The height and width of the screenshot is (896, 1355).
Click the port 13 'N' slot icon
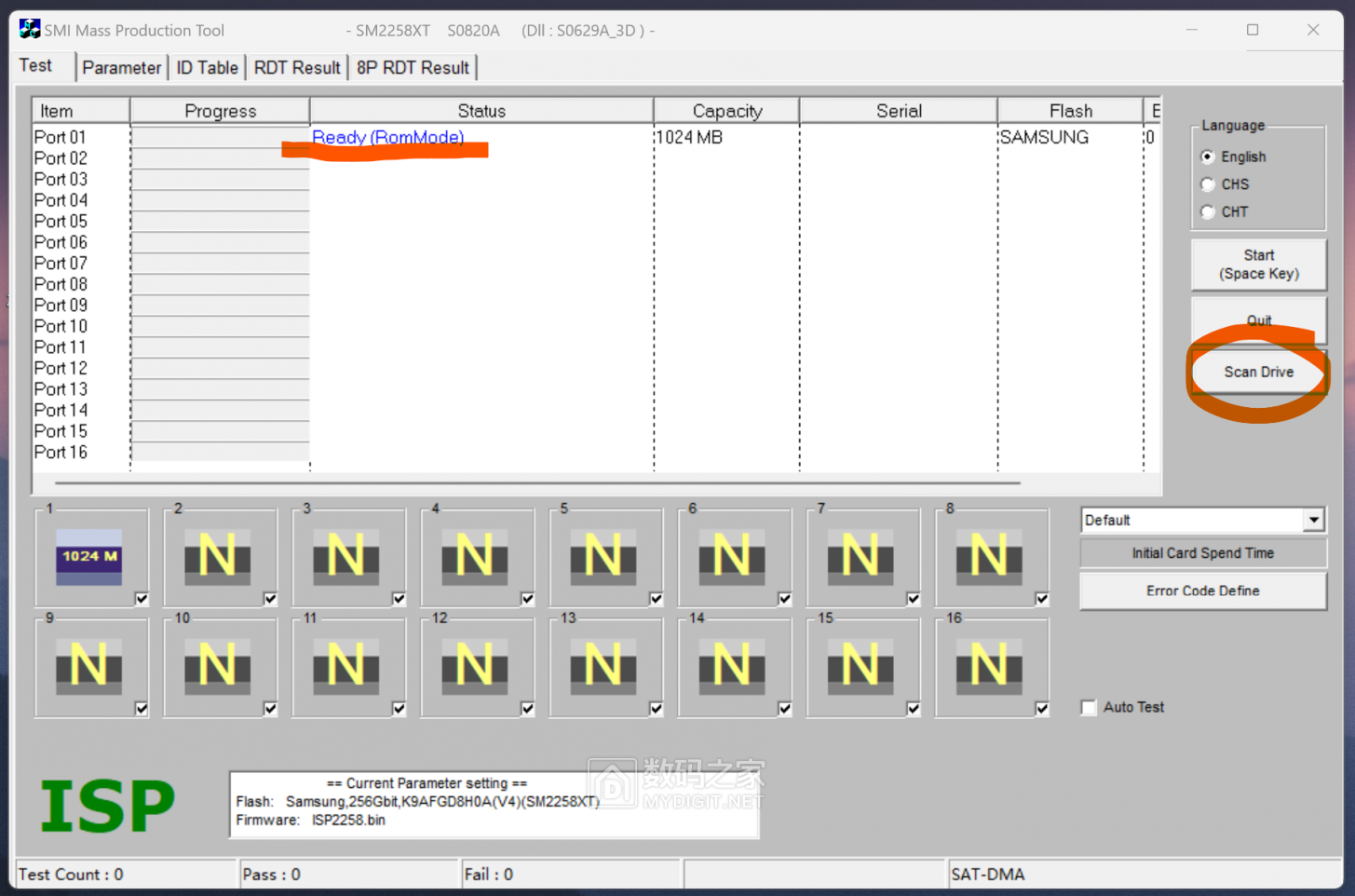pos(603,667)
